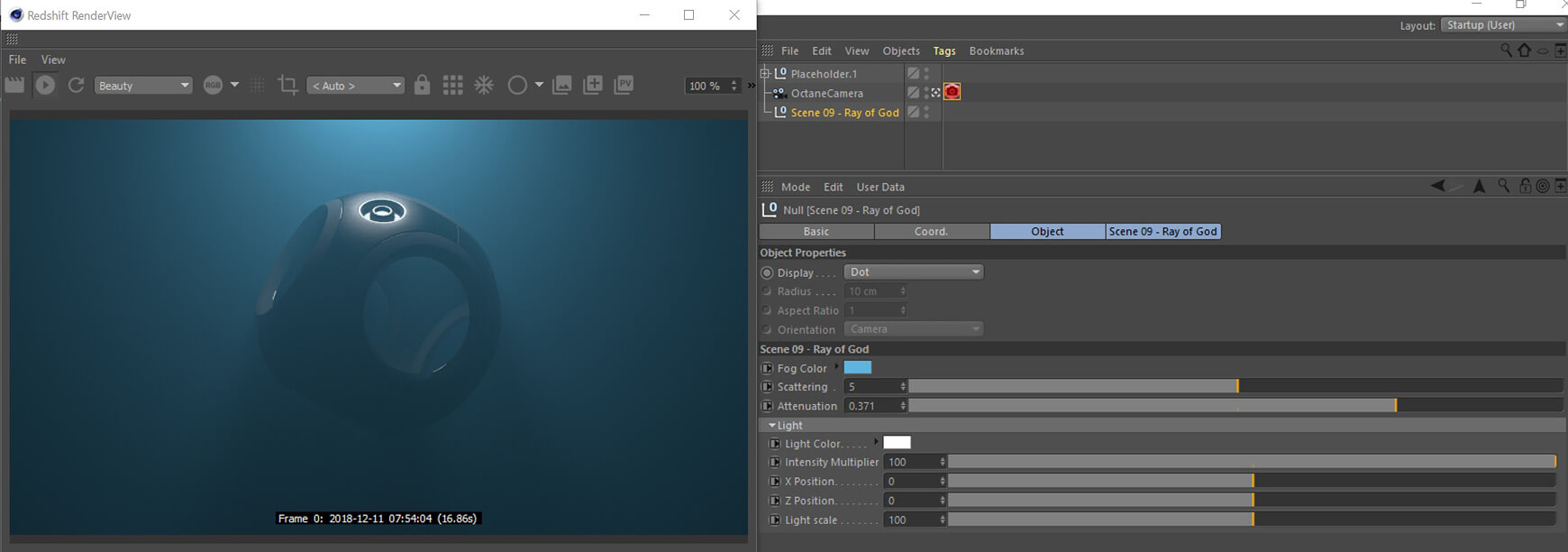Viewport: 1568px width, 552px height.
Task: Open the Beauty AOV dropdown
Action: [x=143, y=86]
